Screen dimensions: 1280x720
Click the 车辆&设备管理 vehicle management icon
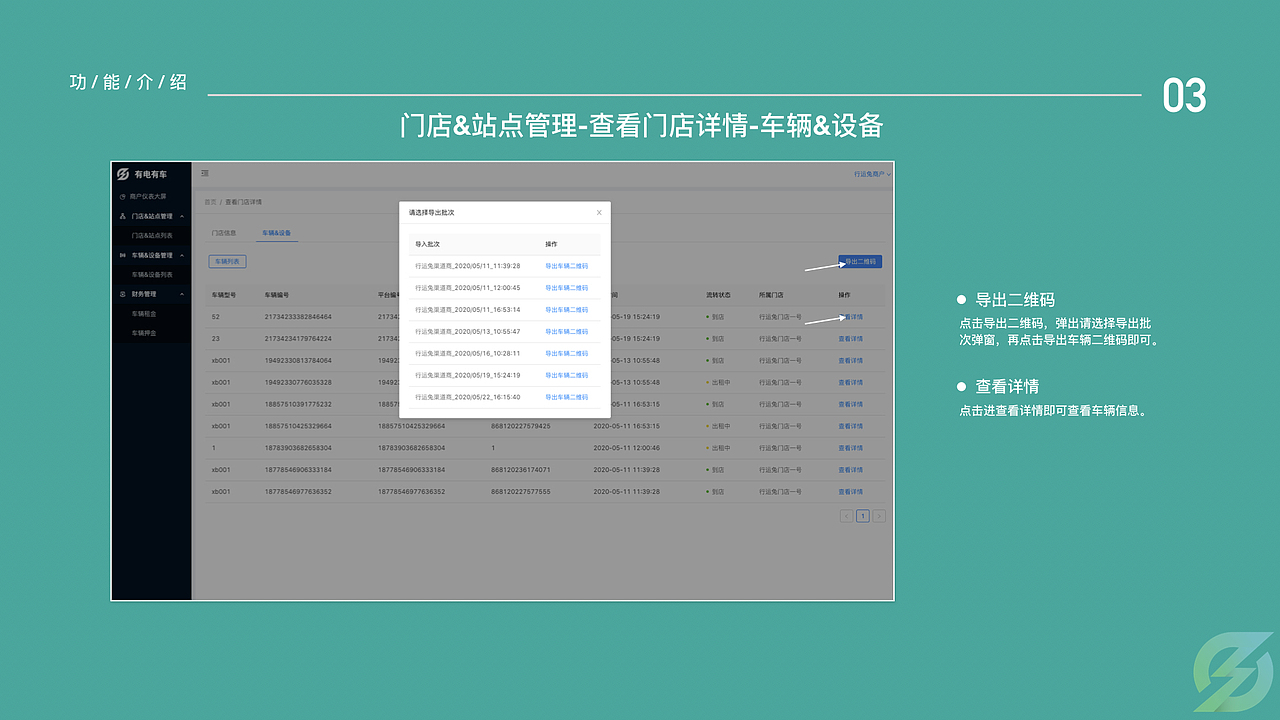(121, 255)
